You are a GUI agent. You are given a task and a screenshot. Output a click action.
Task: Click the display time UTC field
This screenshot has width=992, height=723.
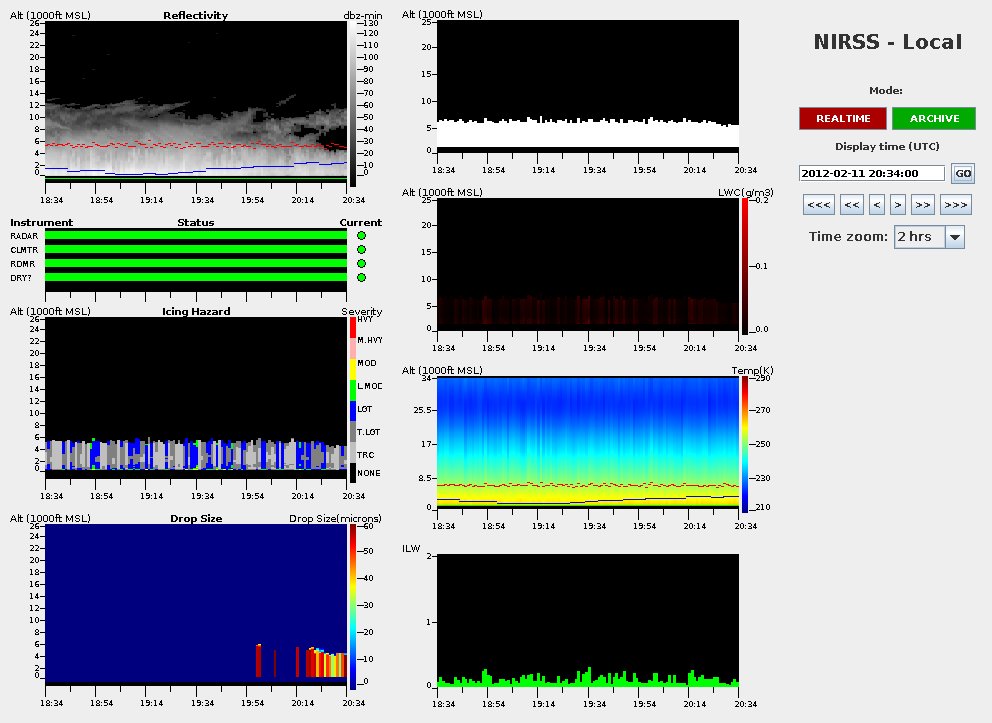(872, 173)
